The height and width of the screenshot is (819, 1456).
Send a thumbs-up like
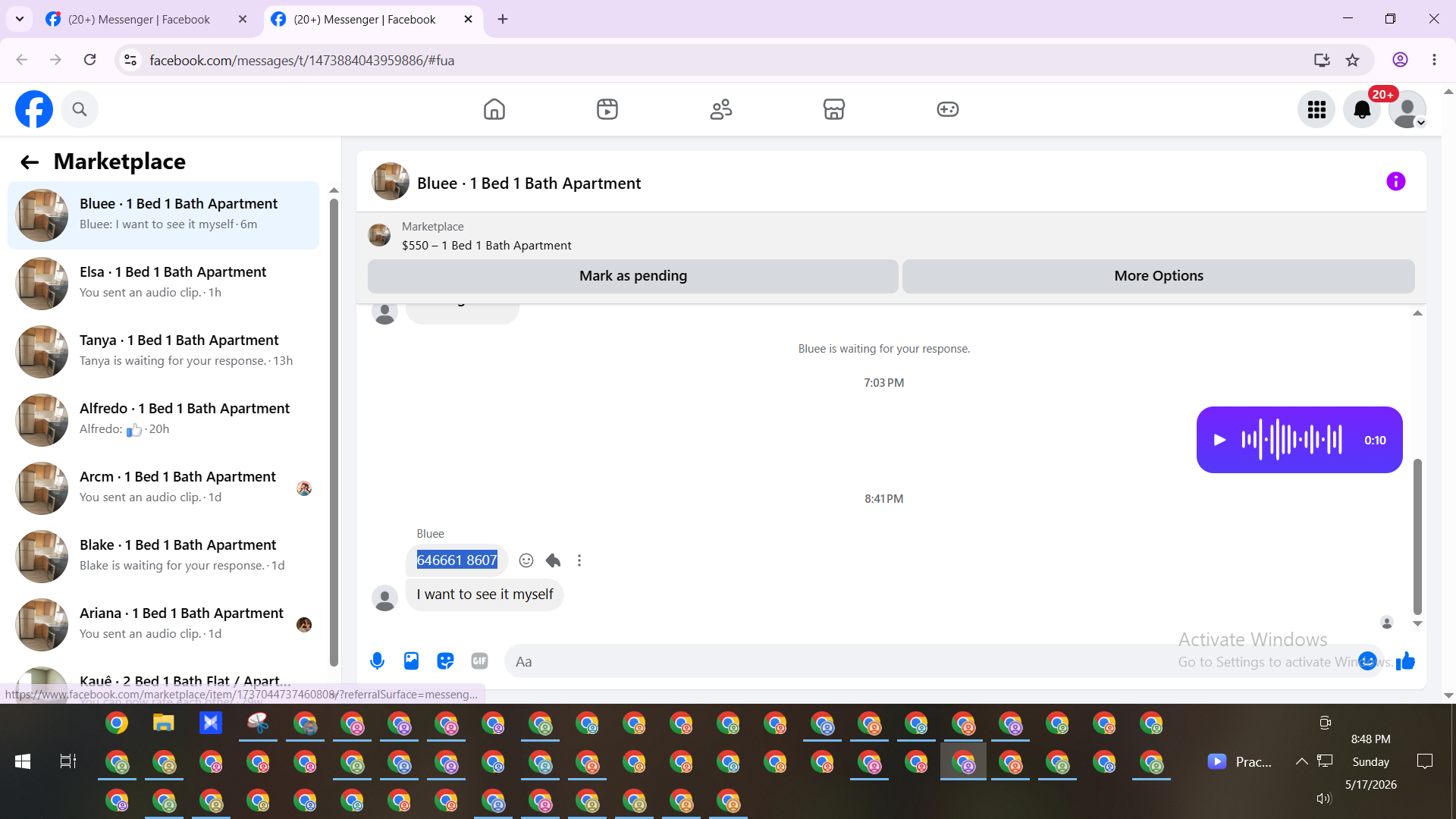(1405, 661)
